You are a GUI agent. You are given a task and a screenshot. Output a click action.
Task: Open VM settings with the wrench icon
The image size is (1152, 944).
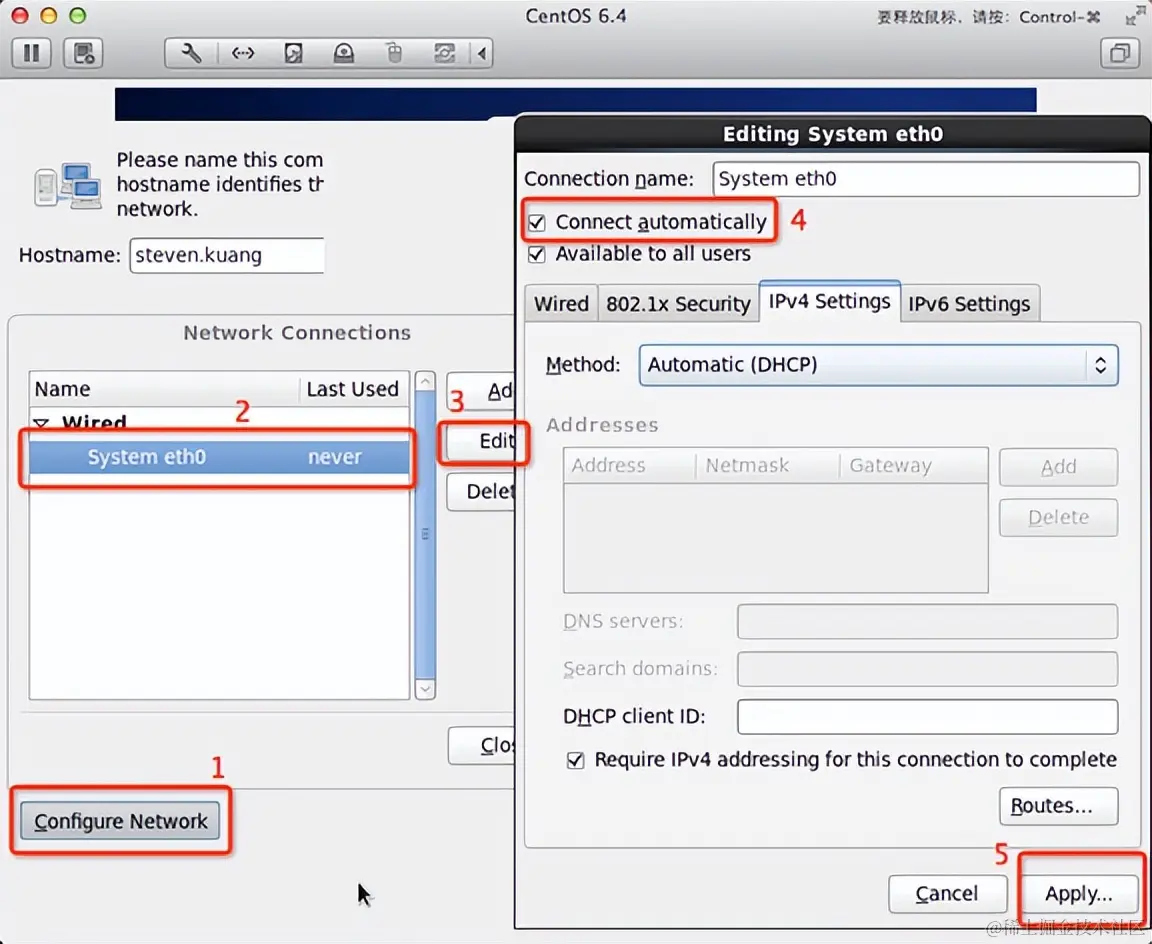click(191, 53)
